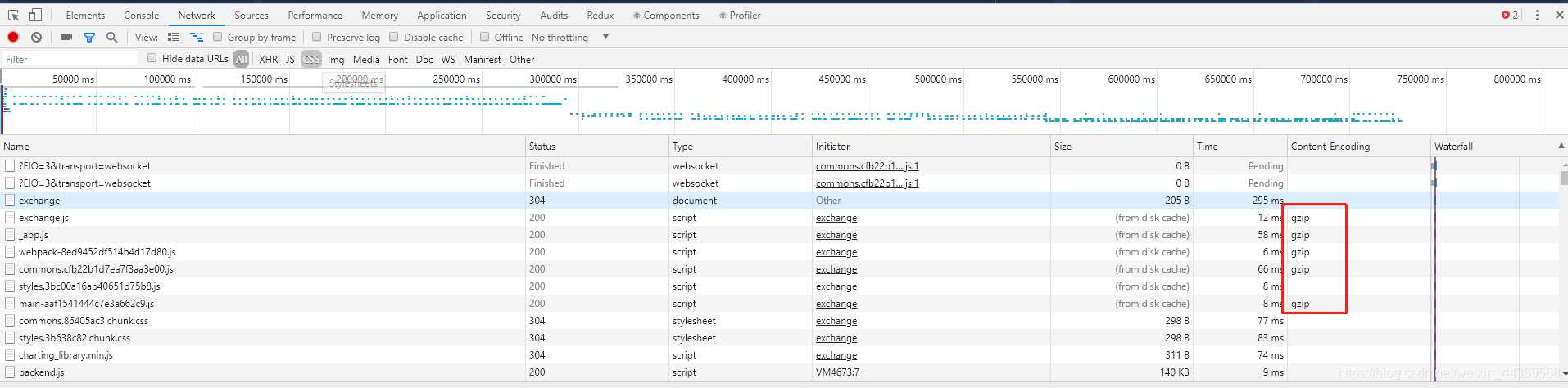Open the Performance tab
The image size is (1568, 388).
tap(315, 15)
